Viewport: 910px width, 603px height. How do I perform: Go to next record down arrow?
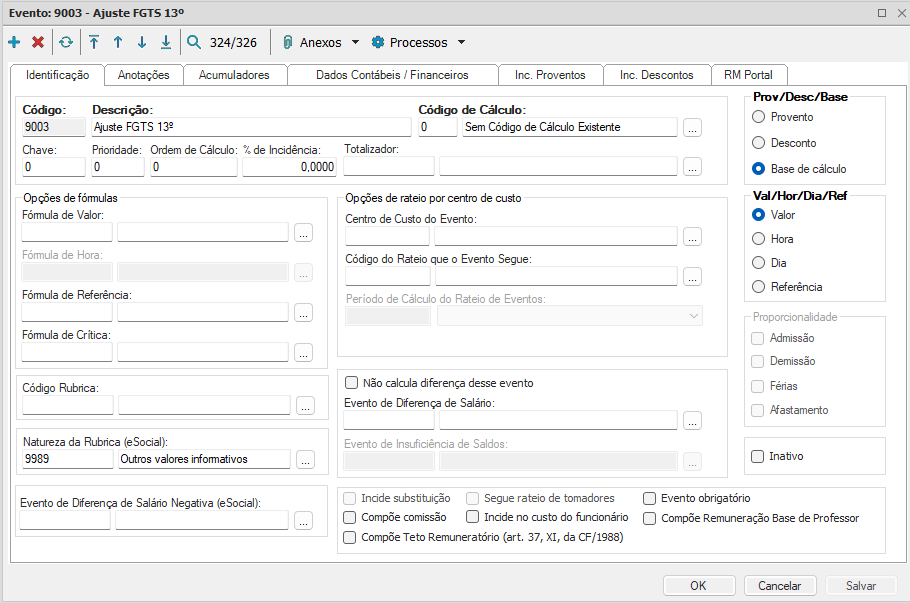tap(142, 43)
